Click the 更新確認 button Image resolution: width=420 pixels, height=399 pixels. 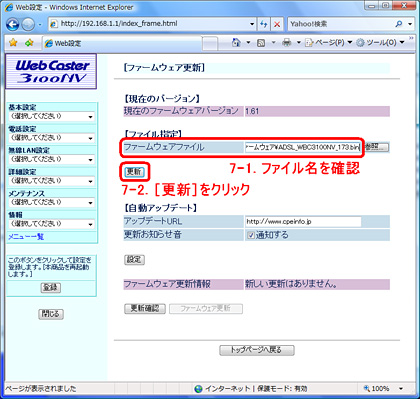click(x=145, y=308)
